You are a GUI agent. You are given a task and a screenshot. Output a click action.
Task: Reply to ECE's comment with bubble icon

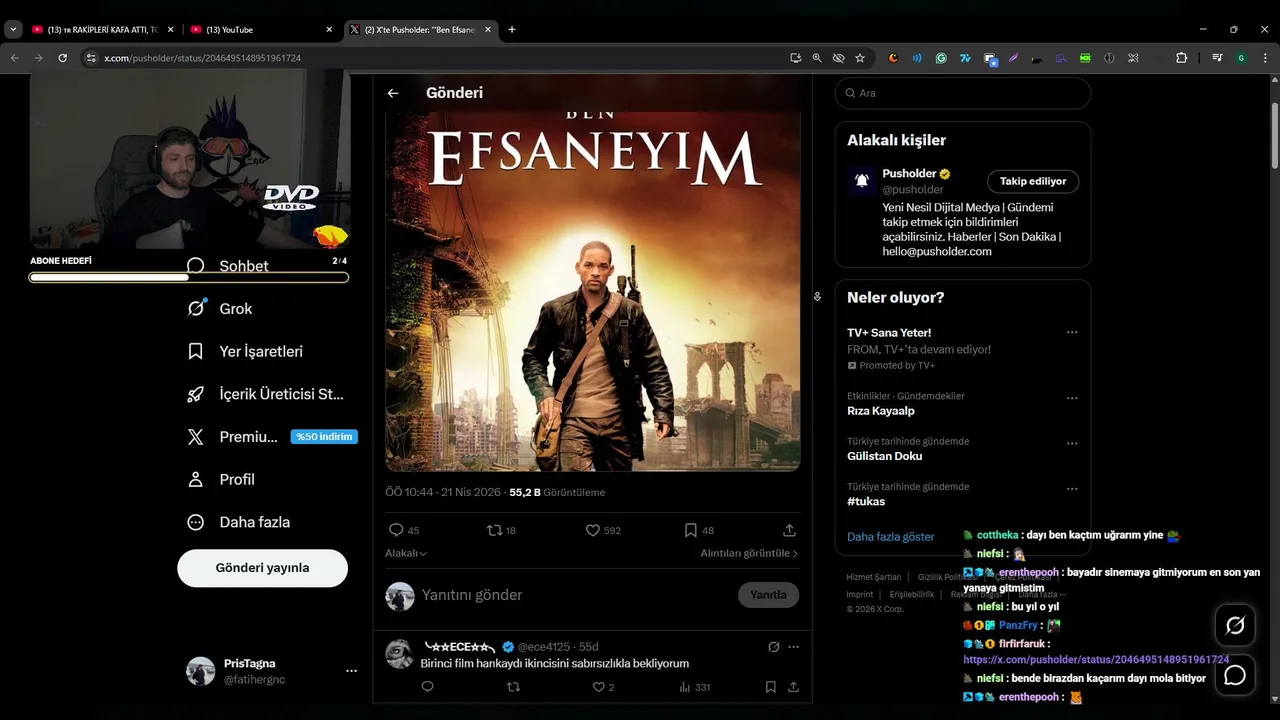[x=427, y=687]
